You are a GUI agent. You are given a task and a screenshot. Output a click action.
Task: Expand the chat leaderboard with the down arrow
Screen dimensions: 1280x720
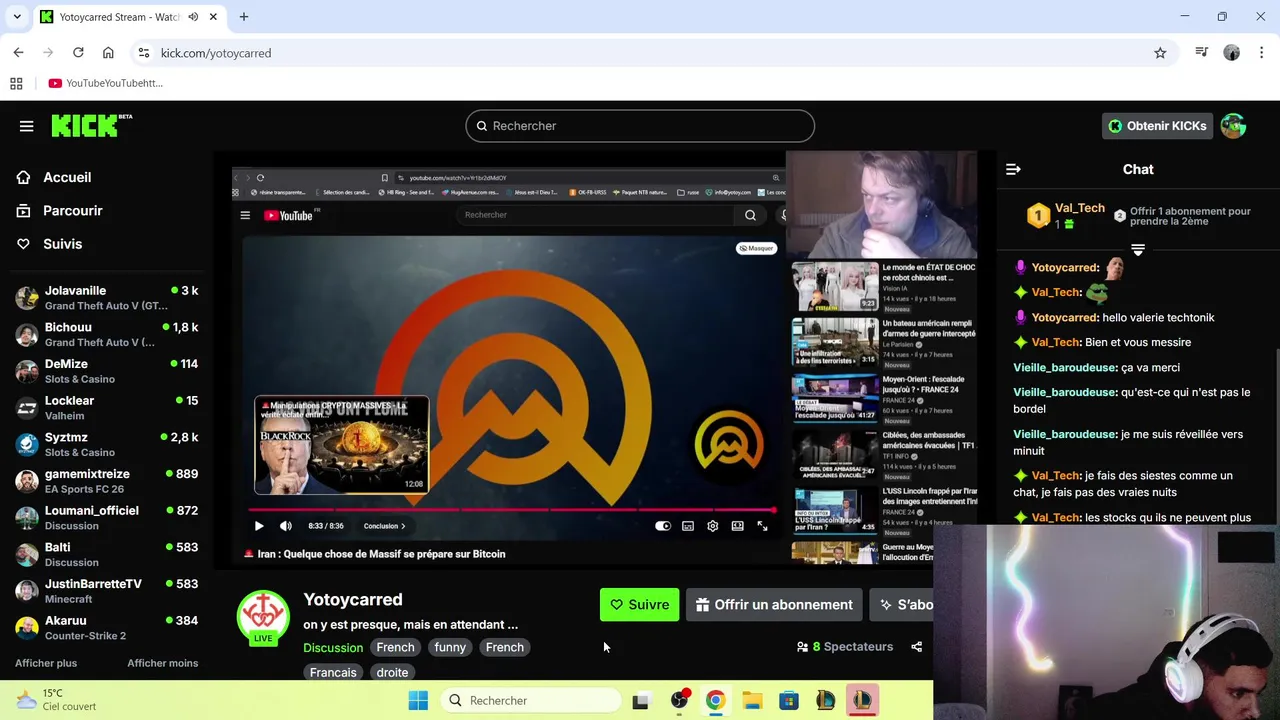pos(1138,249)
